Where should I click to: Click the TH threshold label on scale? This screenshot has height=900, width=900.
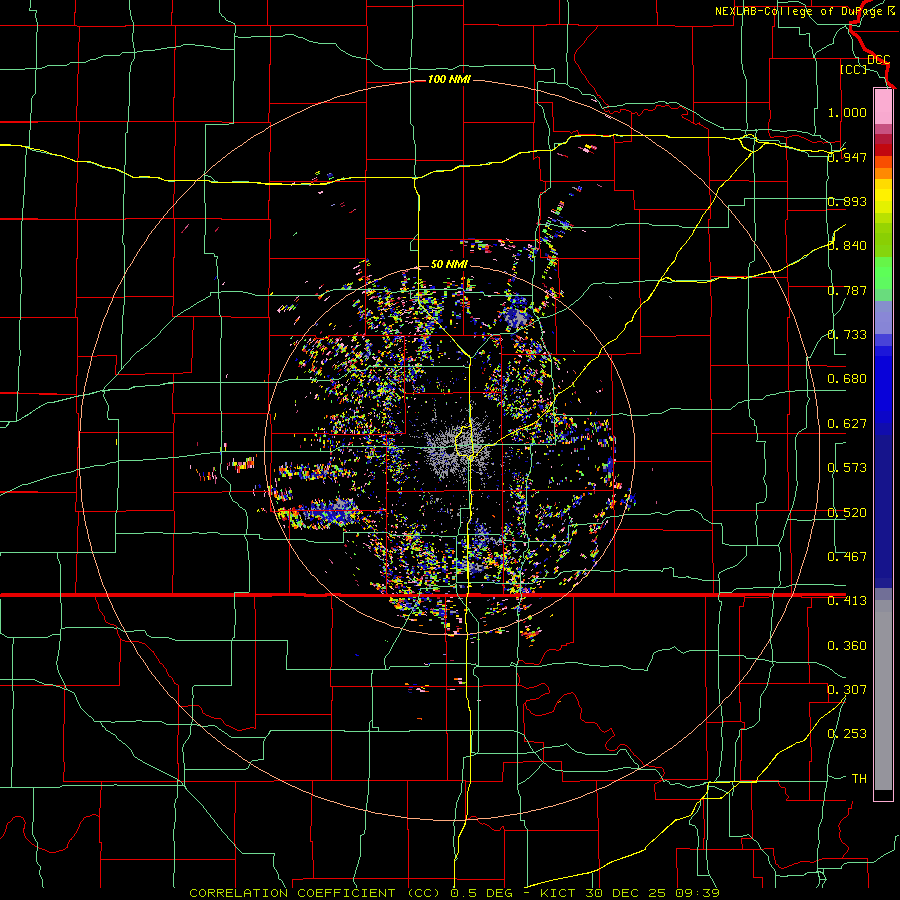[x=859, y=779]
